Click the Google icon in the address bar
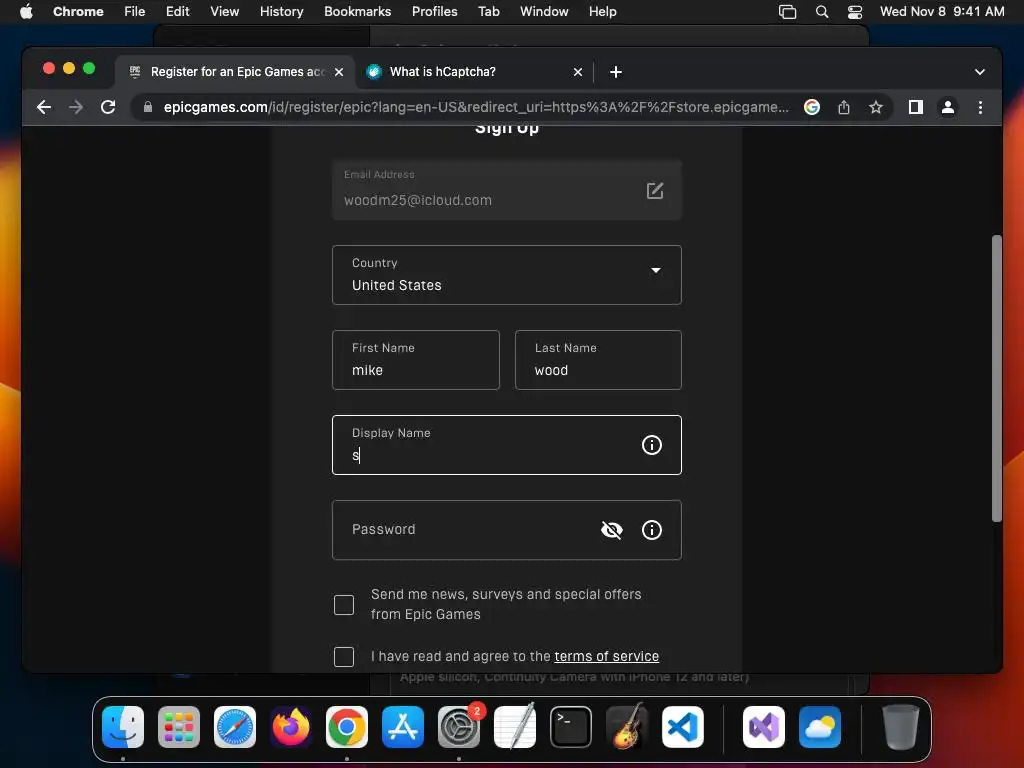Image resolution: width=1024 pixels, height=768 pixels. (x=812, y=107)
